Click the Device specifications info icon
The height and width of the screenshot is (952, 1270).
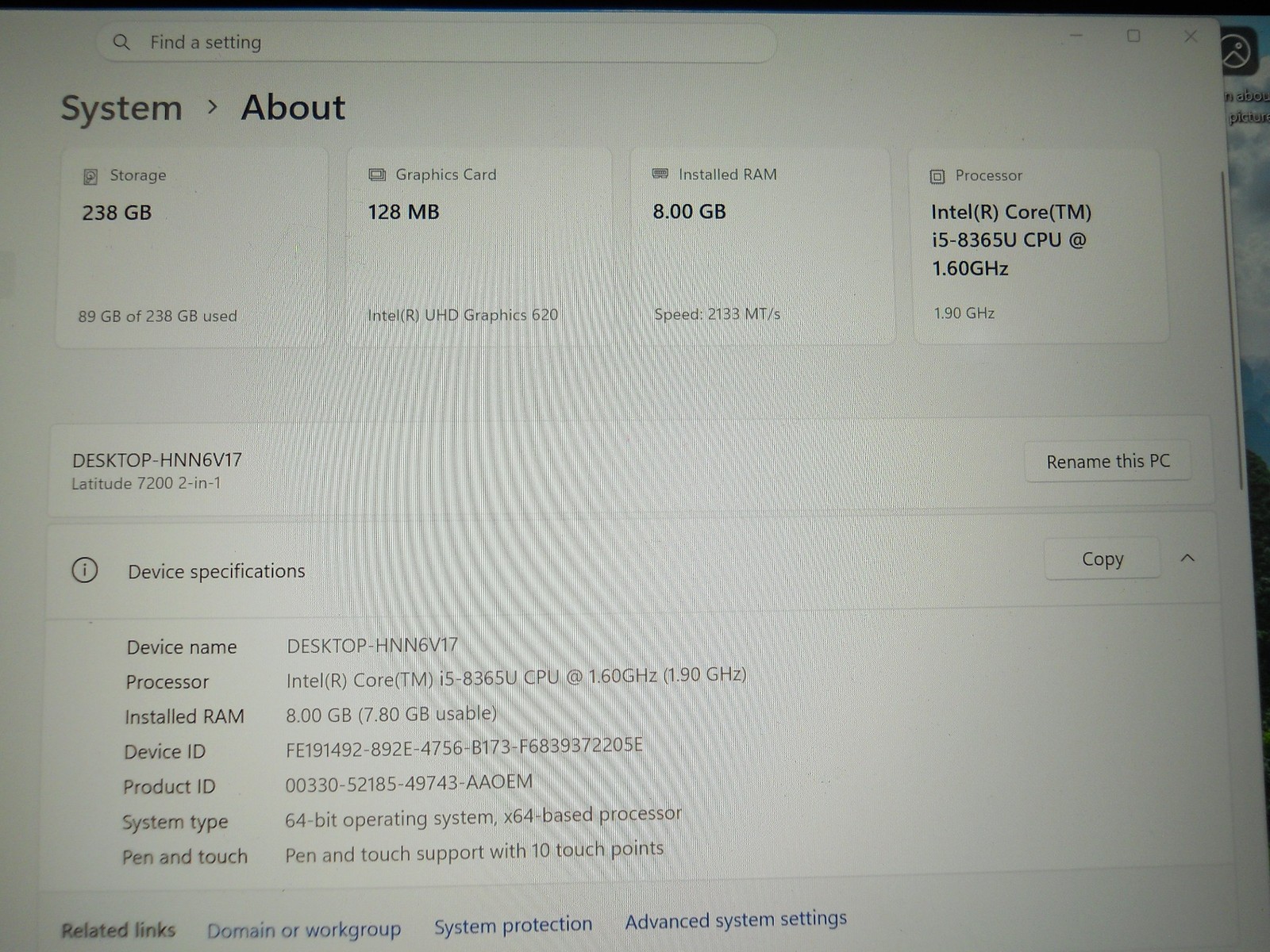(85, 570)
